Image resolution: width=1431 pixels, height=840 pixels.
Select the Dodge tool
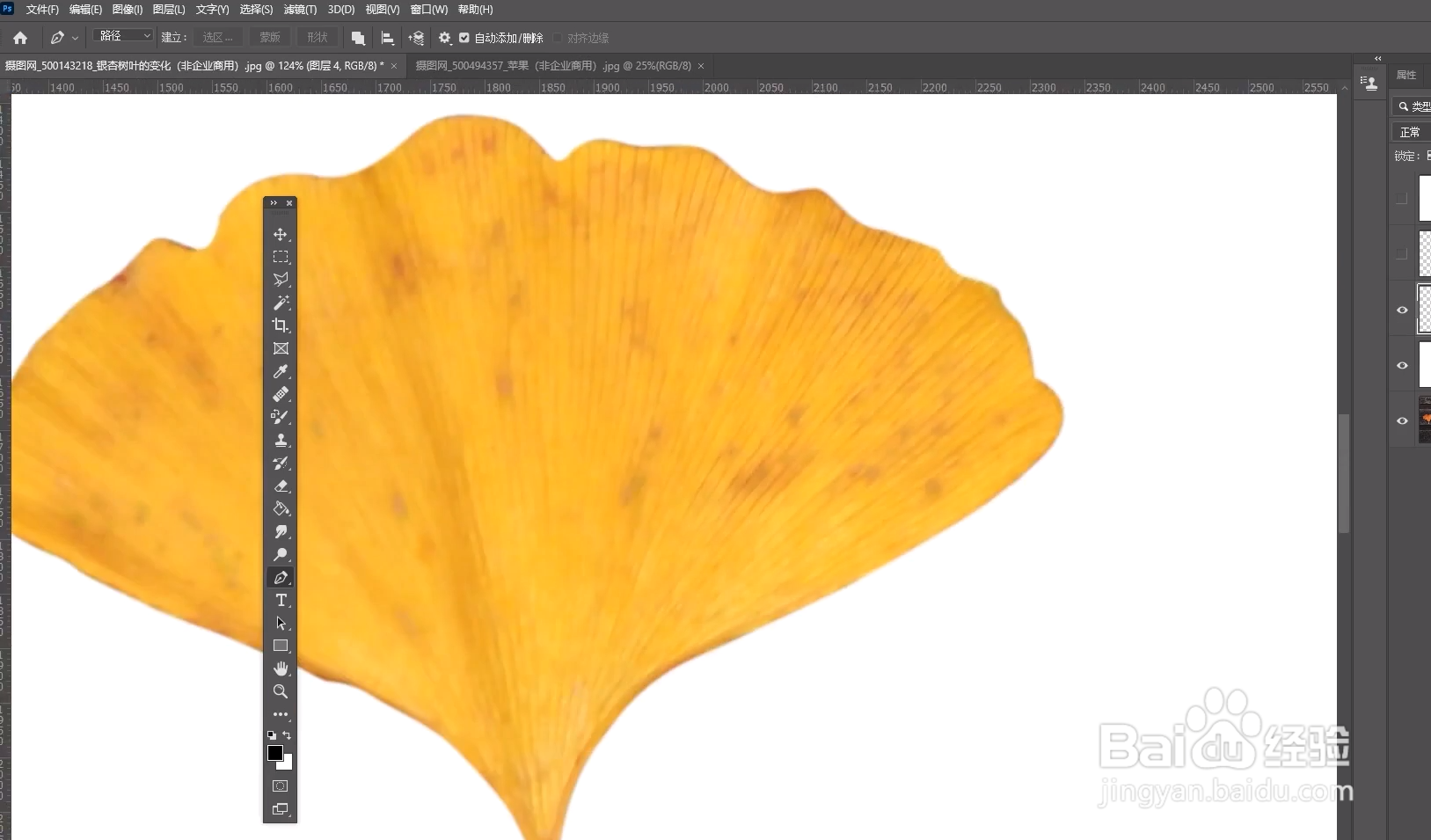tap(281, 554)
